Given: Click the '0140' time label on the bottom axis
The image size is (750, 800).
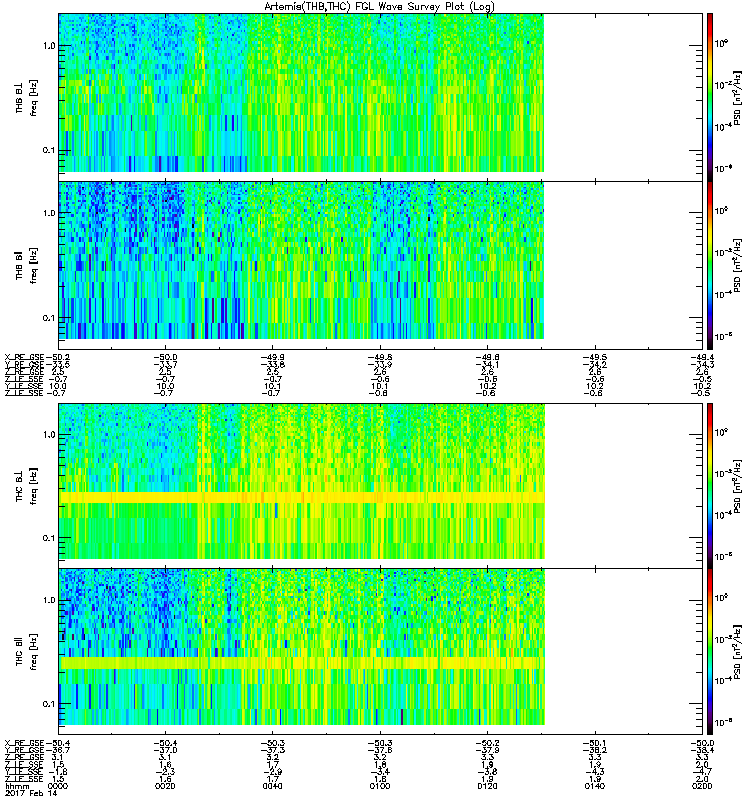Looking at the screenshot, I should (595, 786).
